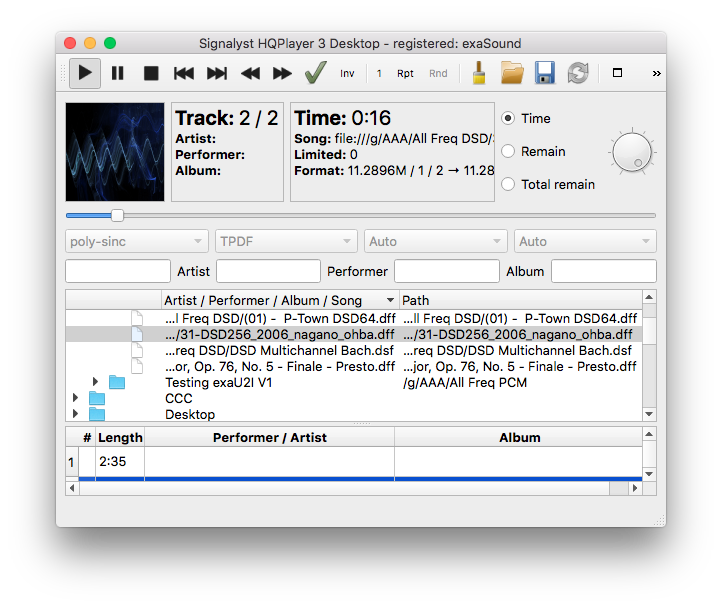Select 31-DSD256_2006_nagano_ohba.dff row
Screen dimensions: 722x607
pyautogui.click(x=354, y=334)
